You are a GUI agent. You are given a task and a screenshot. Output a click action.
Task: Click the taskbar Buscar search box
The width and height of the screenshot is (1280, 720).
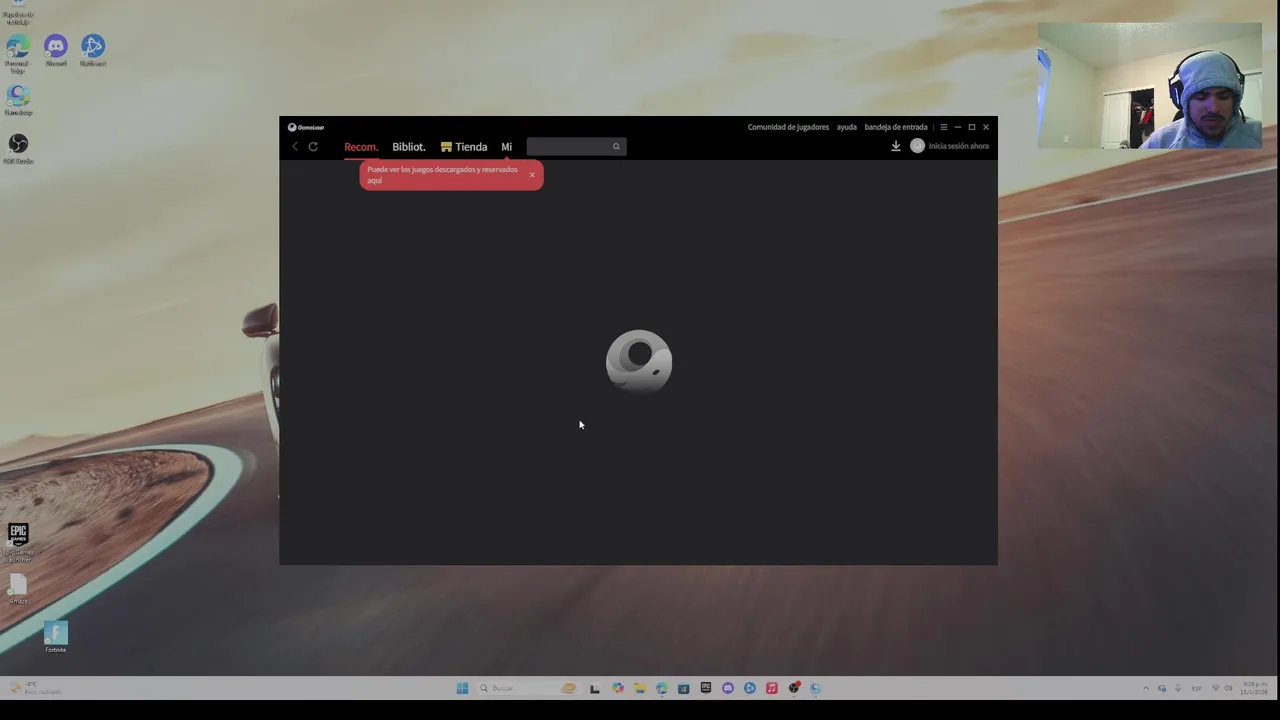[528, 688]
